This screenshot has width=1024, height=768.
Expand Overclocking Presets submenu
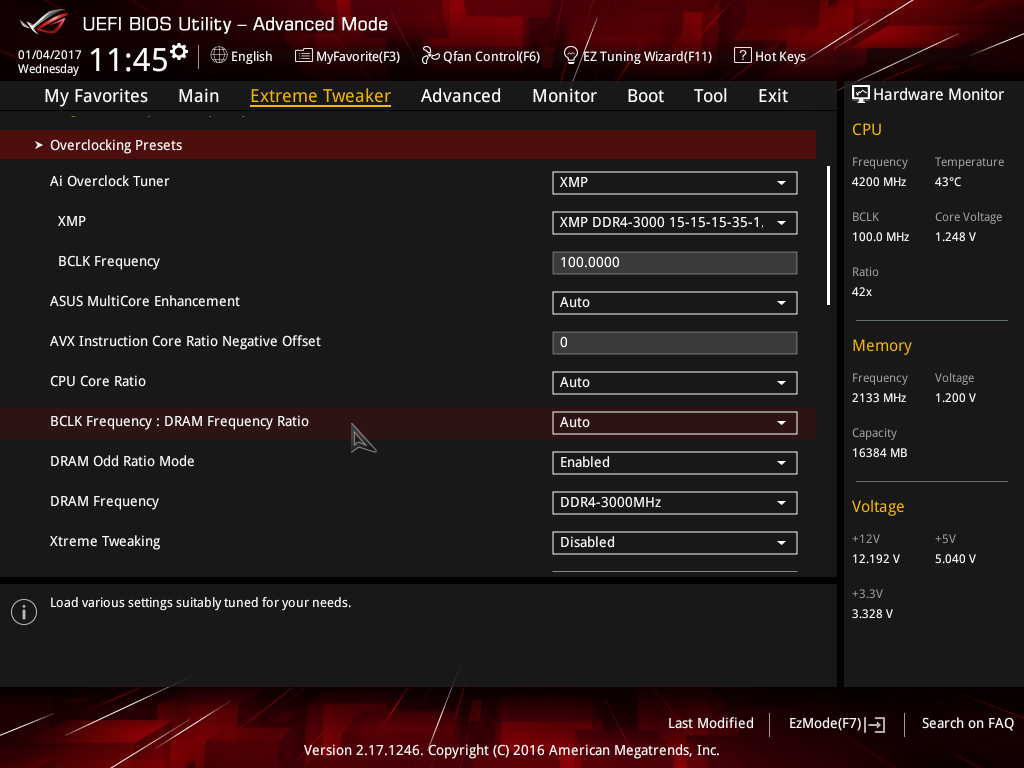pos(408,144)
